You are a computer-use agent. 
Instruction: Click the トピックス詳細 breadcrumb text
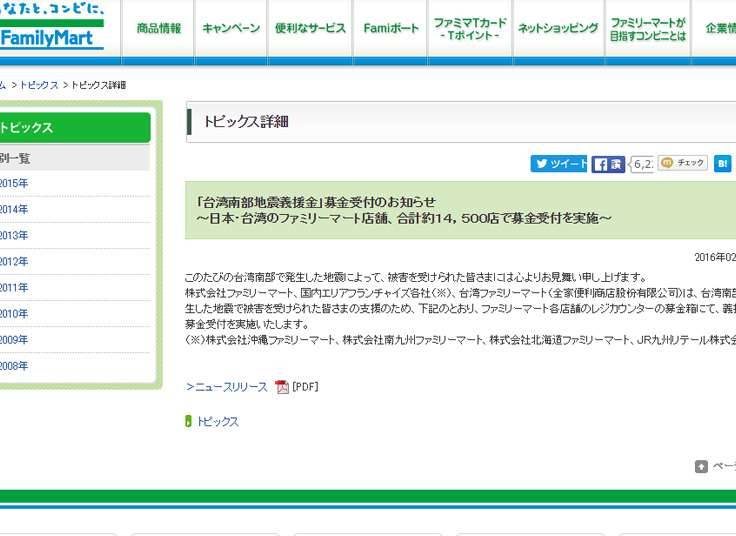pyautogui.click(x=99, y=85)
